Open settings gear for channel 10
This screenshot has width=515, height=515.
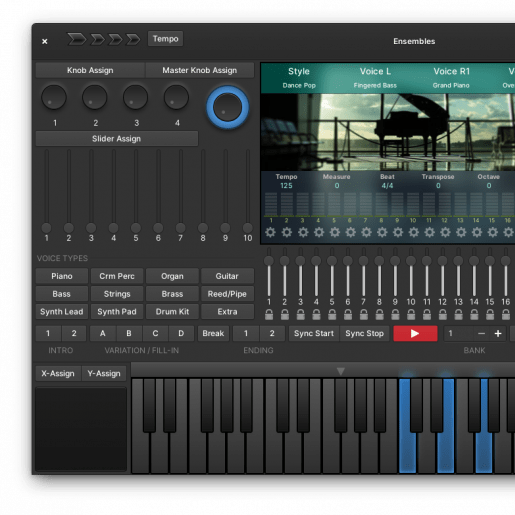pyautogui.click(x=414, y=232)
